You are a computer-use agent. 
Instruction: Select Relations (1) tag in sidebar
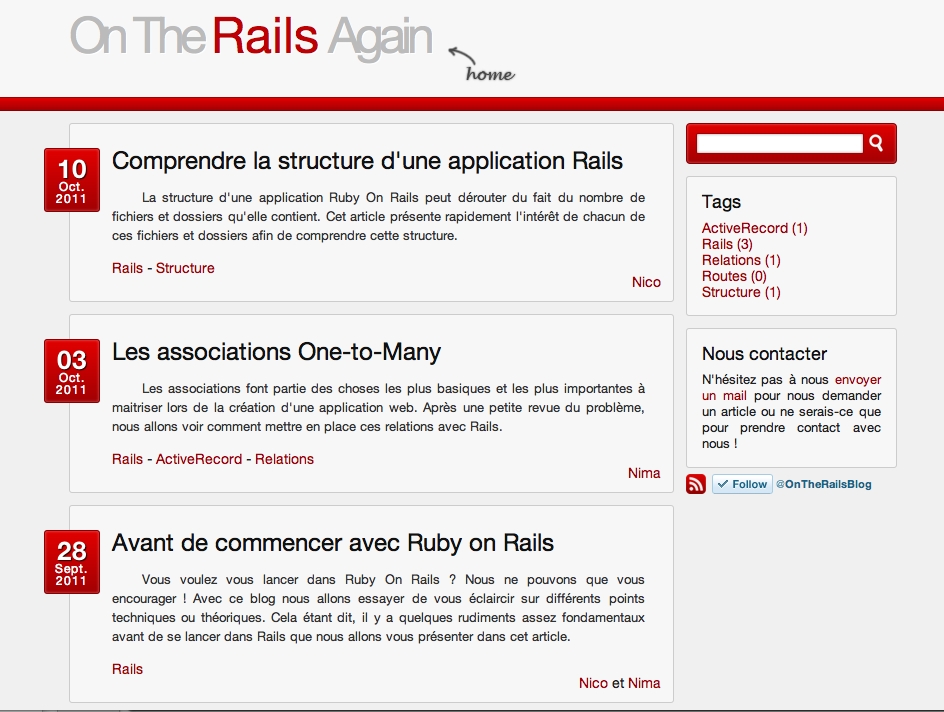tap(741, 260)
